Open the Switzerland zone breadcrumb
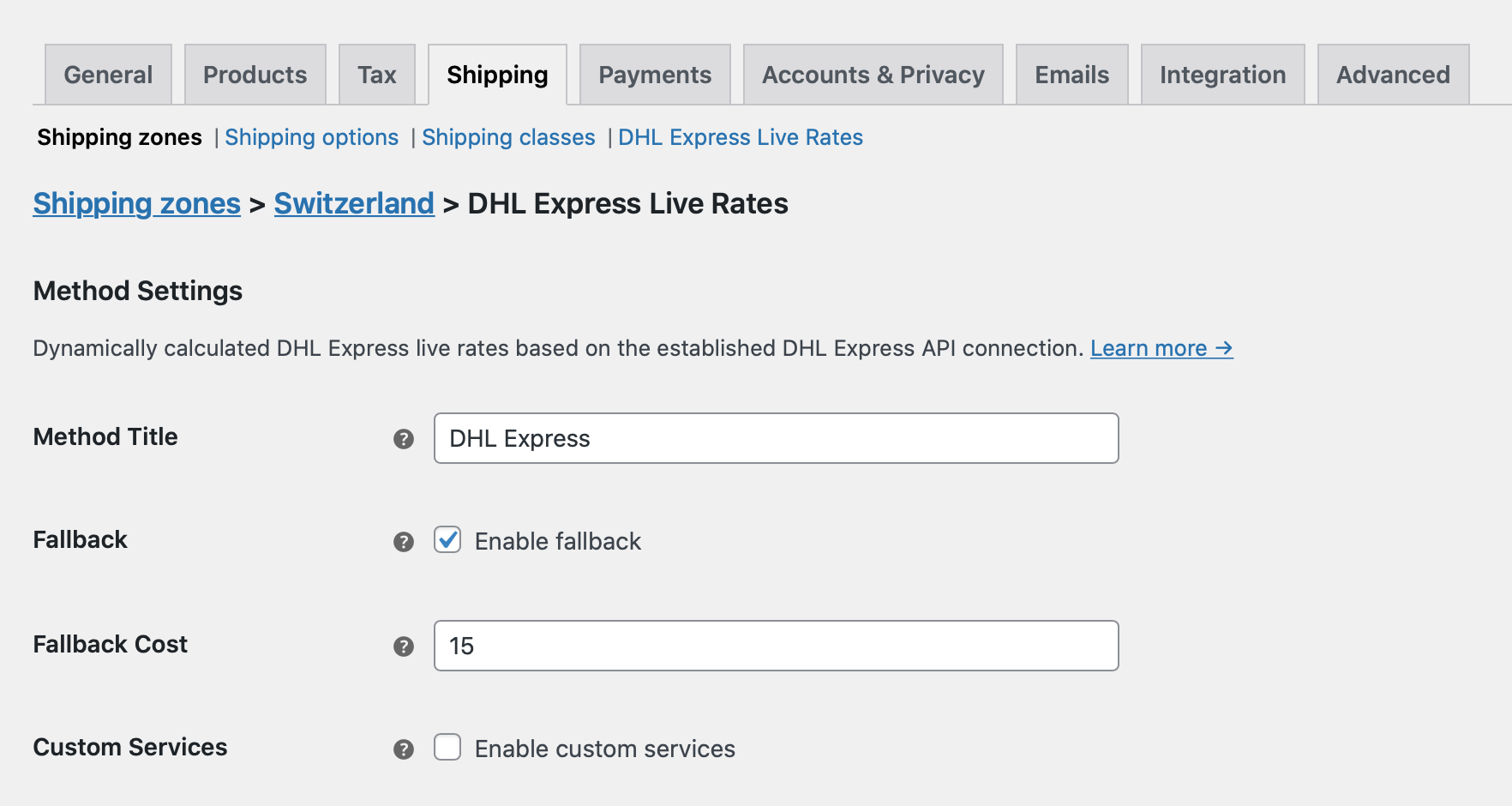The height and width of the screenshot is (806, 1512). [x=354, y=203]
